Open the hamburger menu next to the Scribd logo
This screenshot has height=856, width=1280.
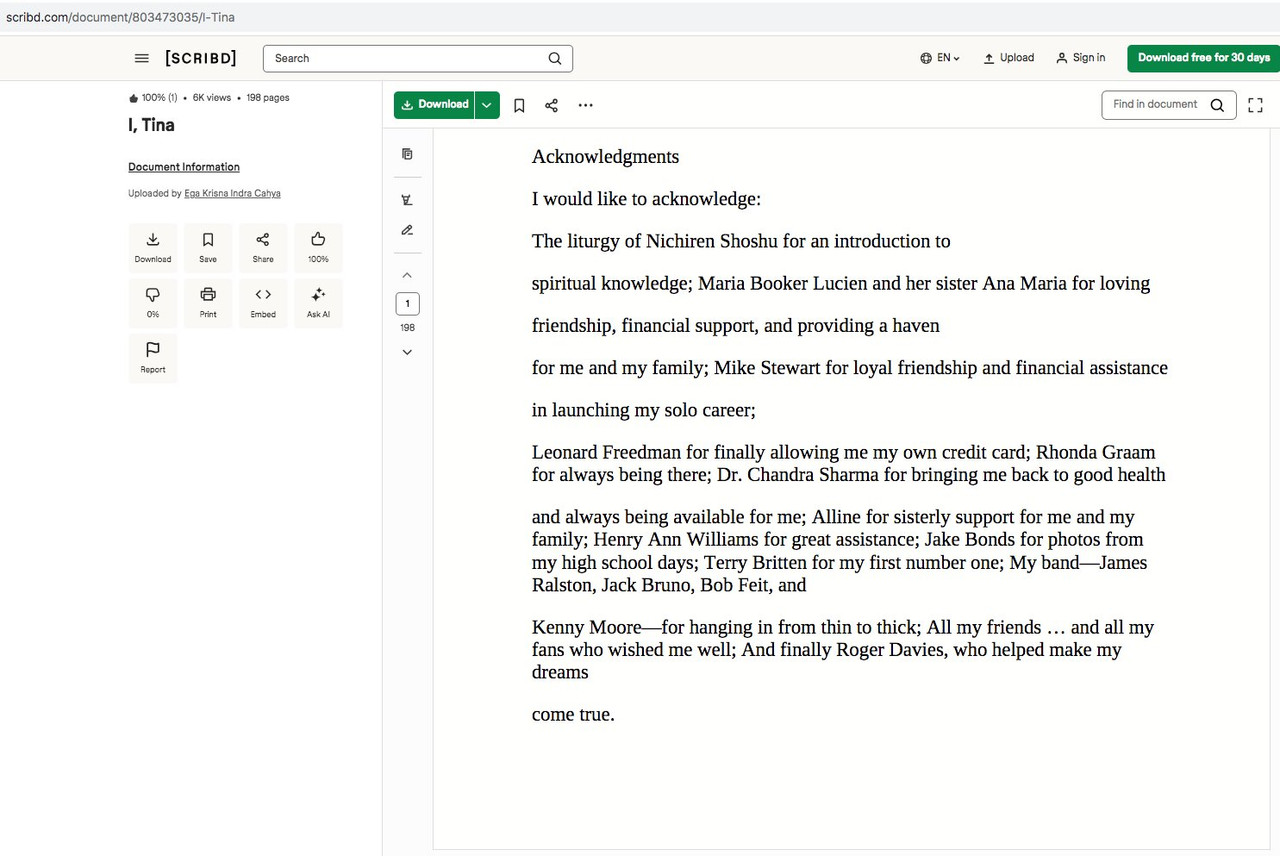[141, 58]
